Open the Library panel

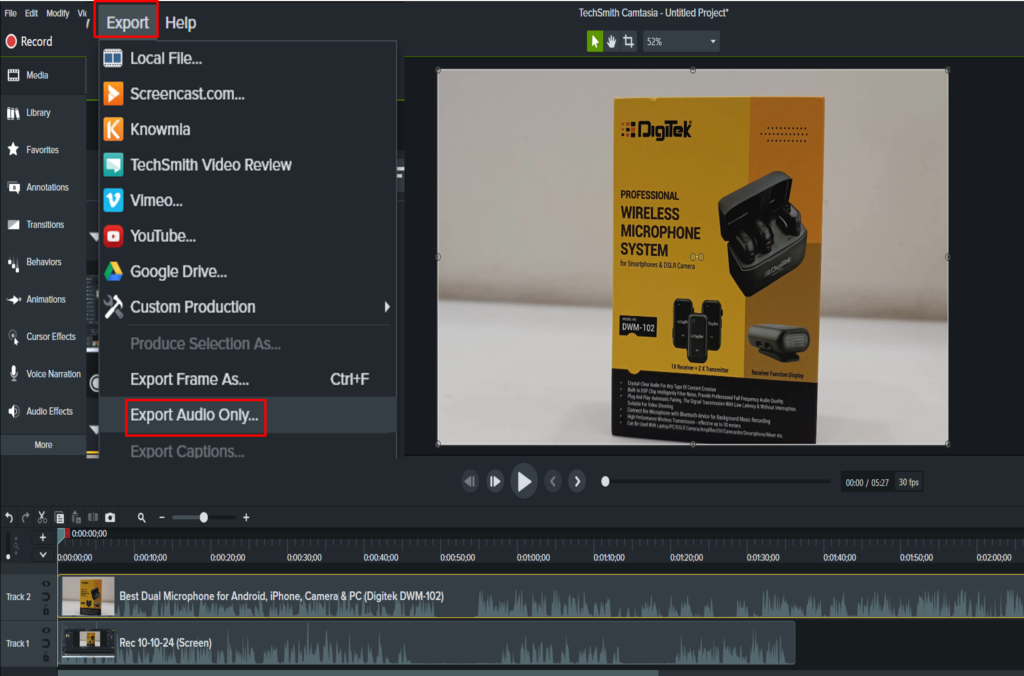[42, 112]
